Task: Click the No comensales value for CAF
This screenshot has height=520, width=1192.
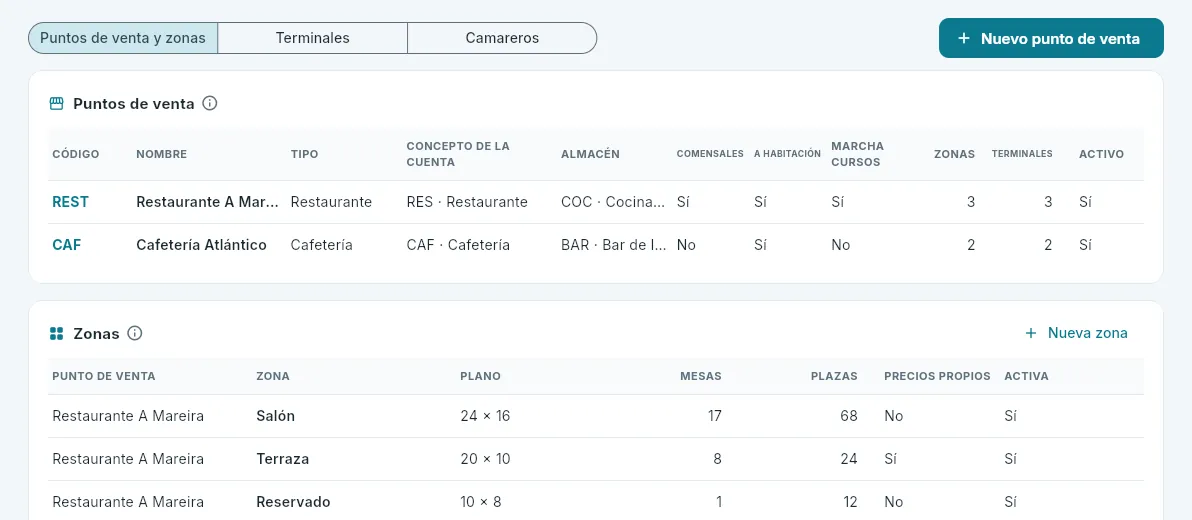Action: point(686,245)
